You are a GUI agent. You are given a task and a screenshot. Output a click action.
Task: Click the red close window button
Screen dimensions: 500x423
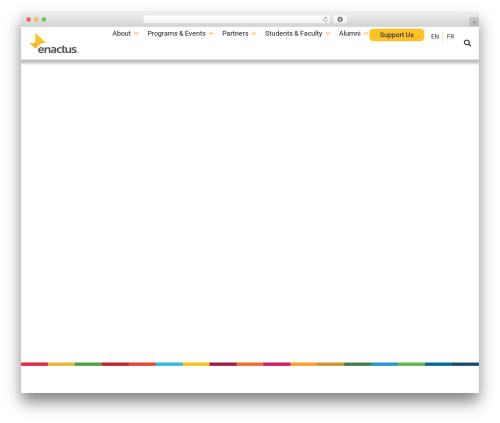[29, 19]
